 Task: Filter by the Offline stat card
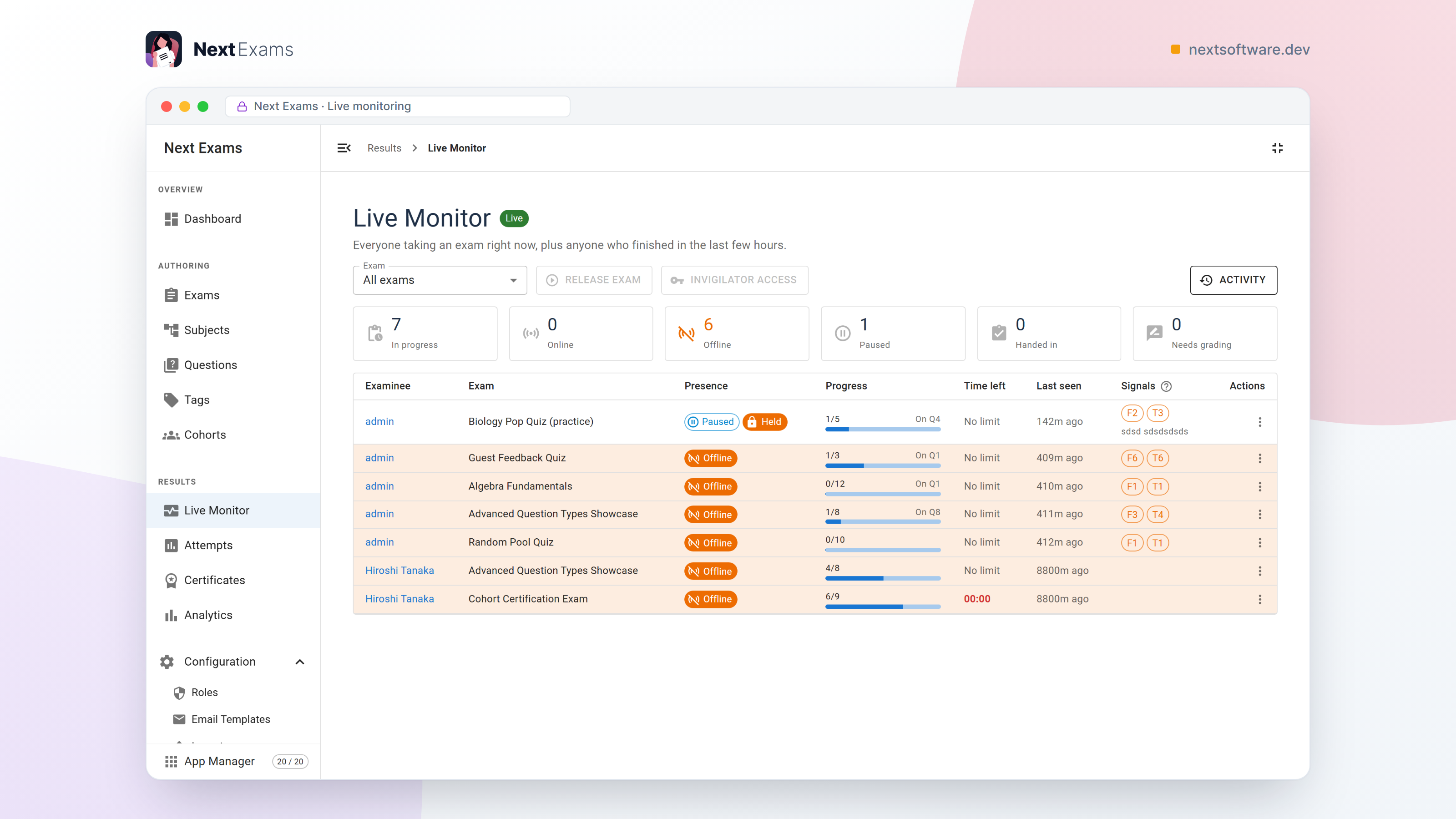point(737,334)
